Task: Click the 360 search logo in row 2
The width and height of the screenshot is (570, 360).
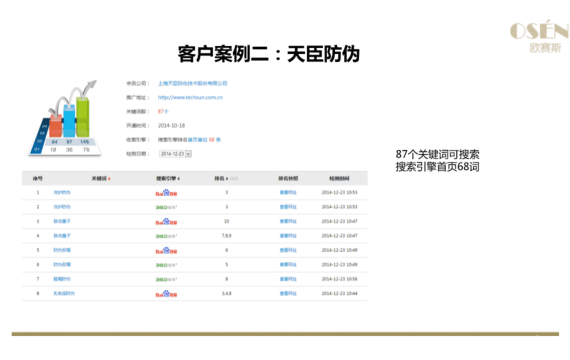Action: tap(166, 207)
